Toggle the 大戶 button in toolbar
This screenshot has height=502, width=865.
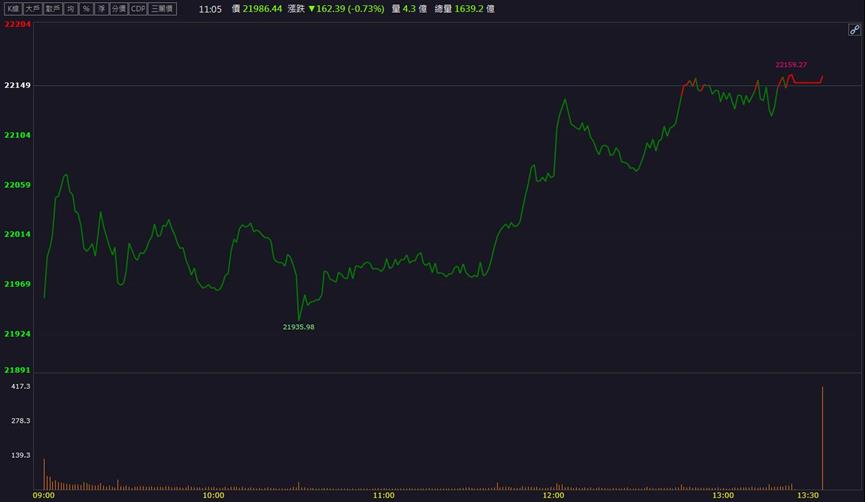(33, 9)
